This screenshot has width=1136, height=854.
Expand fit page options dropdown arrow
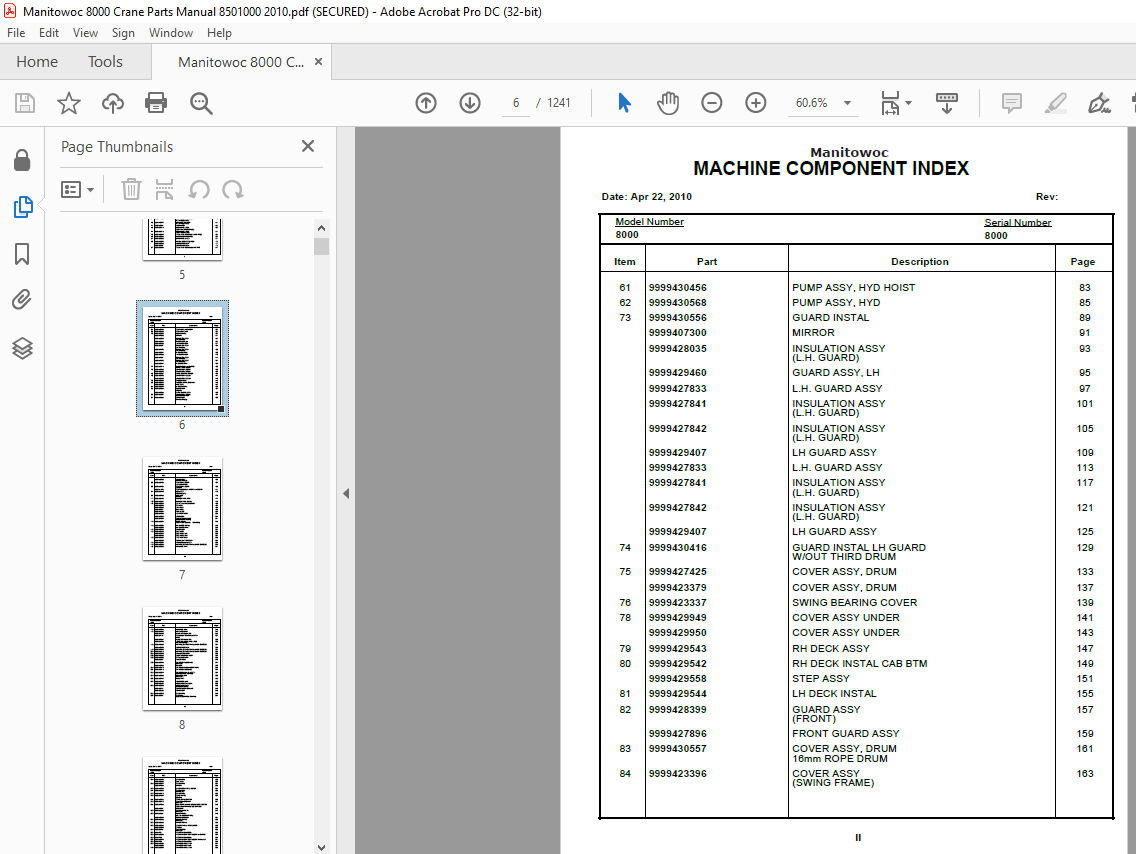(909, 103)
